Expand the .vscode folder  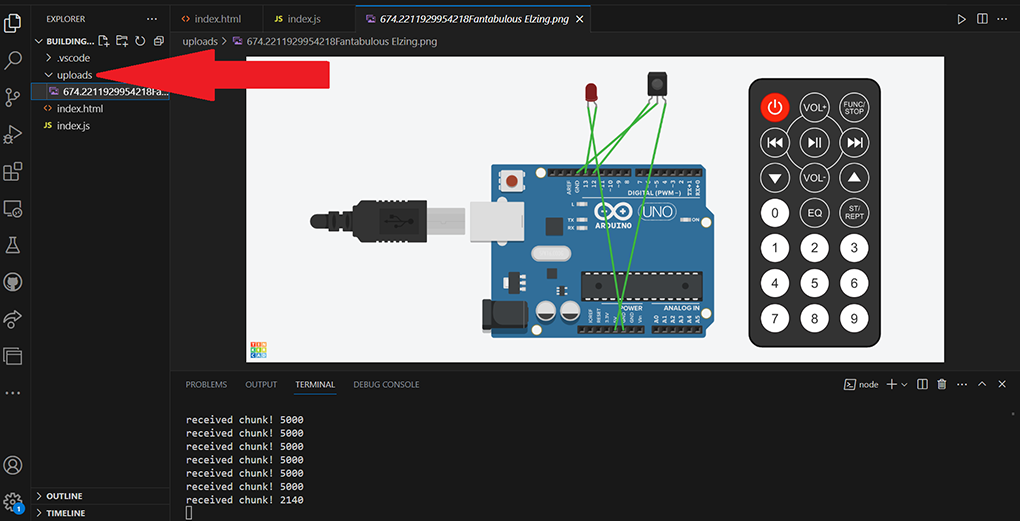[x=100, y=58]
